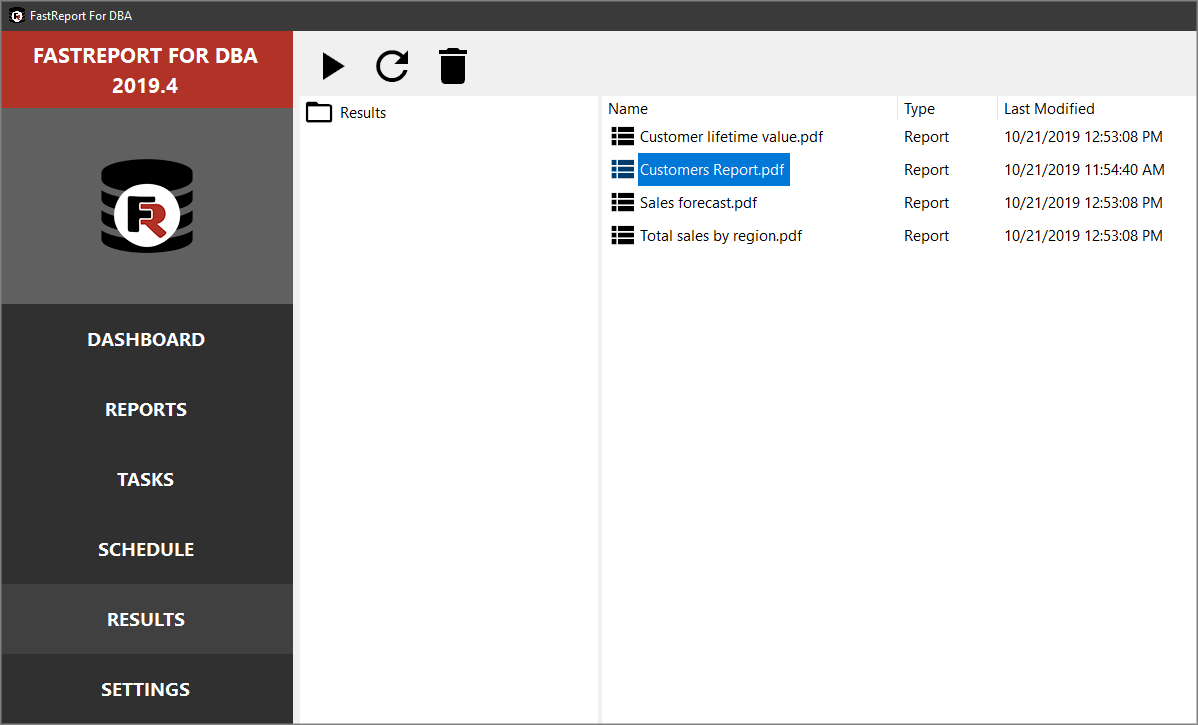Image resolution: width=1198 pixels, height=725 pixels.
Task: Click the Results folder icon in the tree
Action: pos(318,112)
